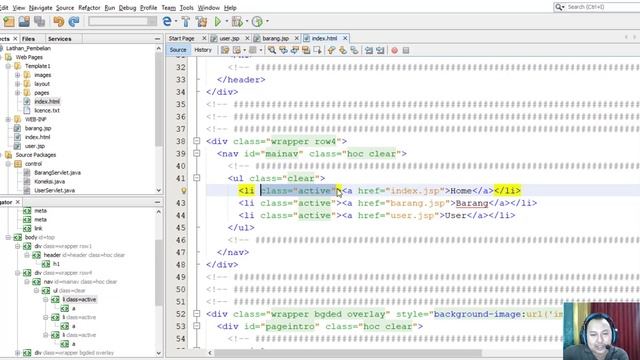Open the Navigate menu

[40, 8]
